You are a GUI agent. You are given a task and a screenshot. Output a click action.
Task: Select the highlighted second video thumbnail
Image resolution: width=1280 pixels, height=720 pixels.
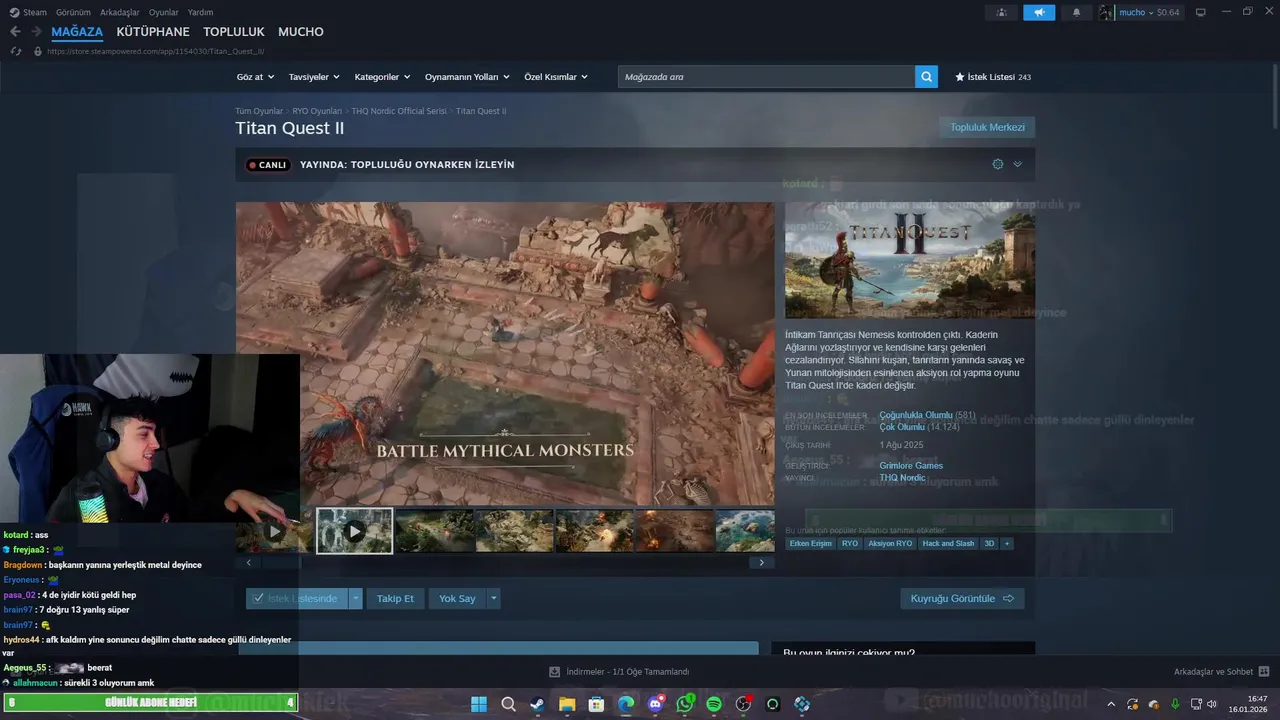pos(354,531)
